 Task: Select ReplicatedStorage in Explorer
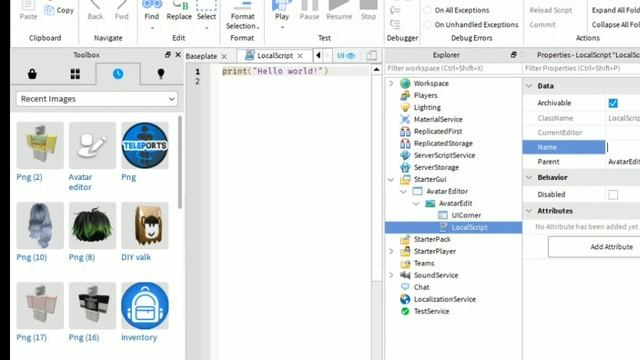(x=443, y=143)
